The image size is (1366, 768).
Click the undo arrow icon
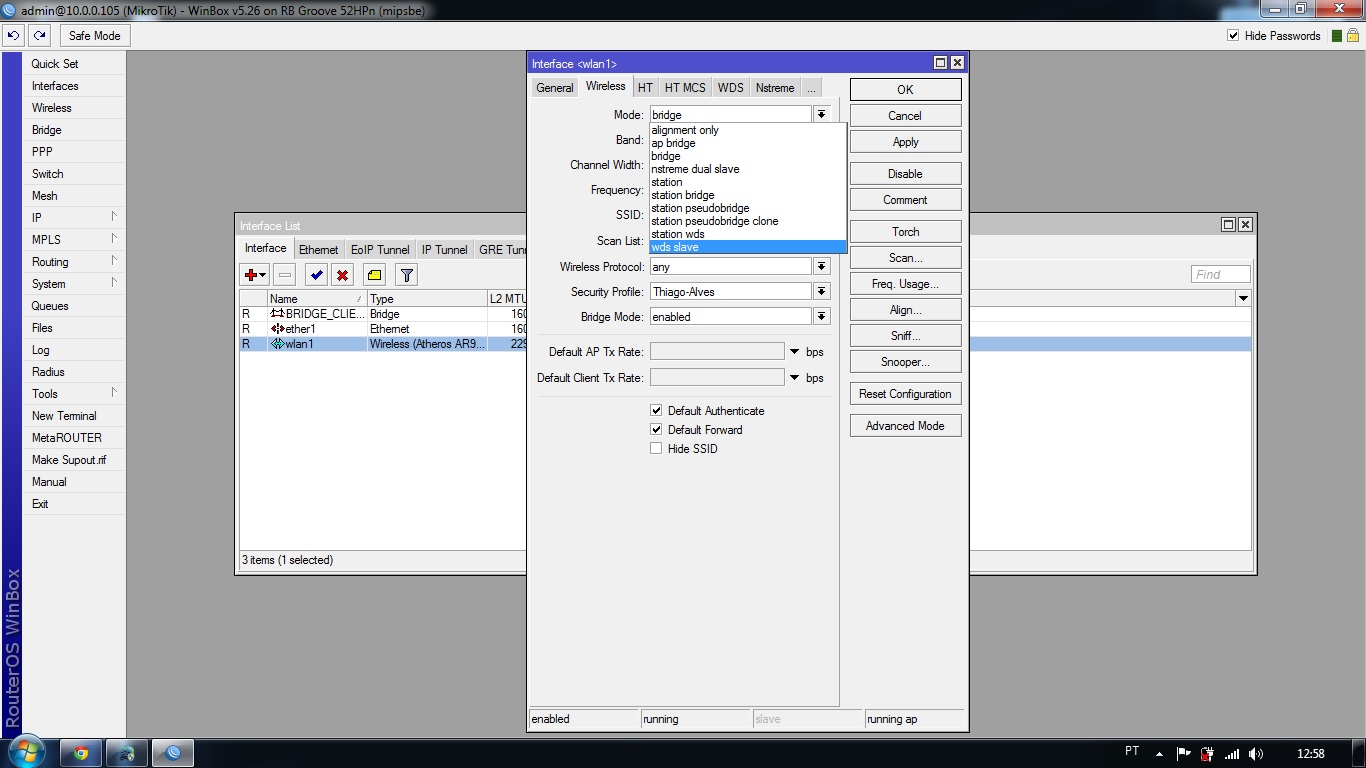point(13,36)
